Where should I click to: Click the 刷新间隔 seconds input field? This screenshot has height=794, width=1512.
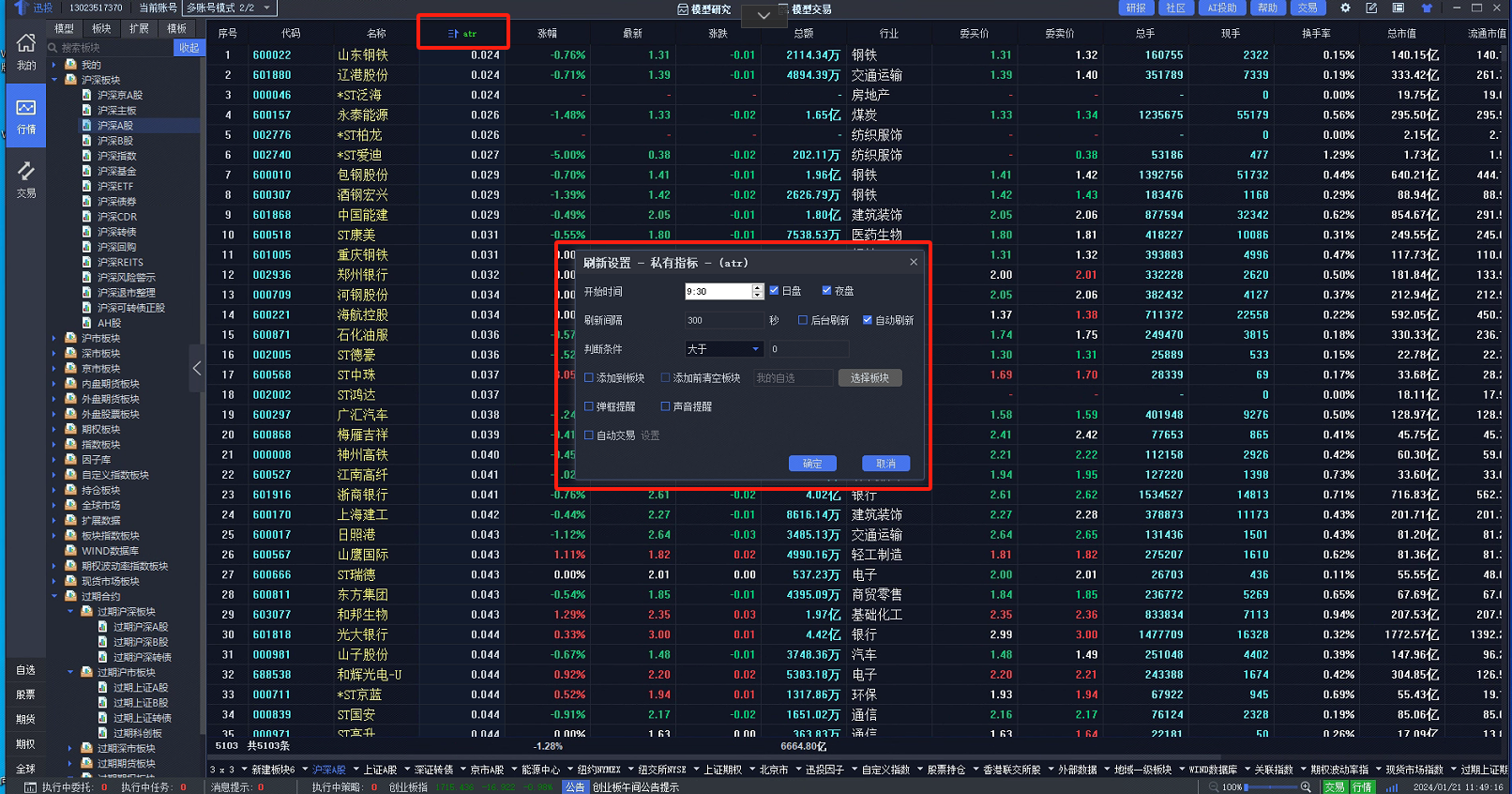pos(724,320)
